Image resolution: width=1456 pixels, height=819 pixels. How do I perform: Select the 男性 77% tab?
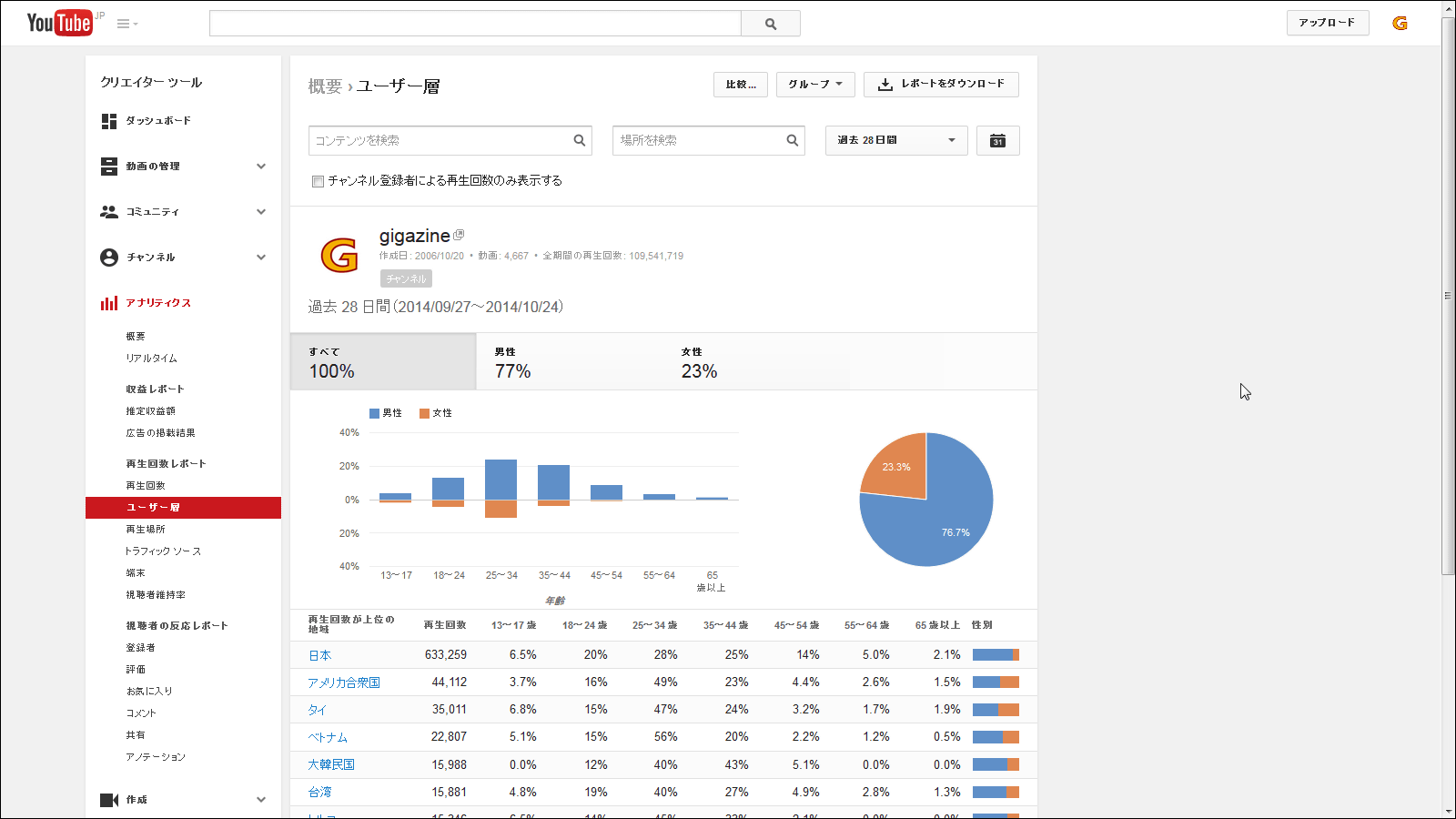pos(569,362)
